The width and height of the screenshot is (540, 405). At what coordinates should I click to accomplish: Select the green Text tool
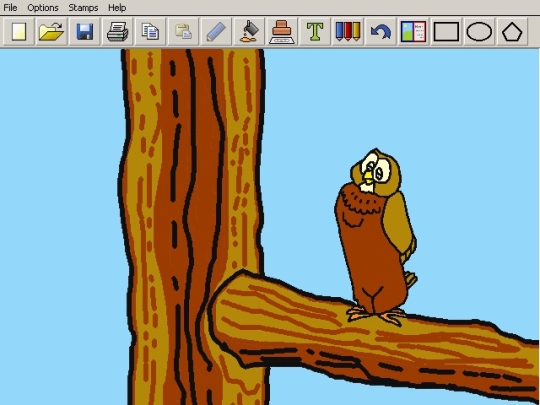pos(315,32)
